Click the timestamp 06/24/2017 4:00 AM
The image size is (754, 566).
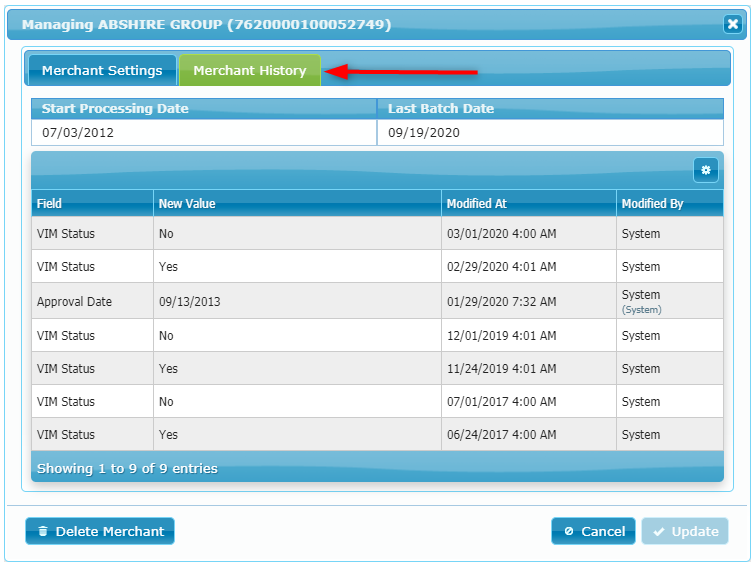tap(502, 434)
